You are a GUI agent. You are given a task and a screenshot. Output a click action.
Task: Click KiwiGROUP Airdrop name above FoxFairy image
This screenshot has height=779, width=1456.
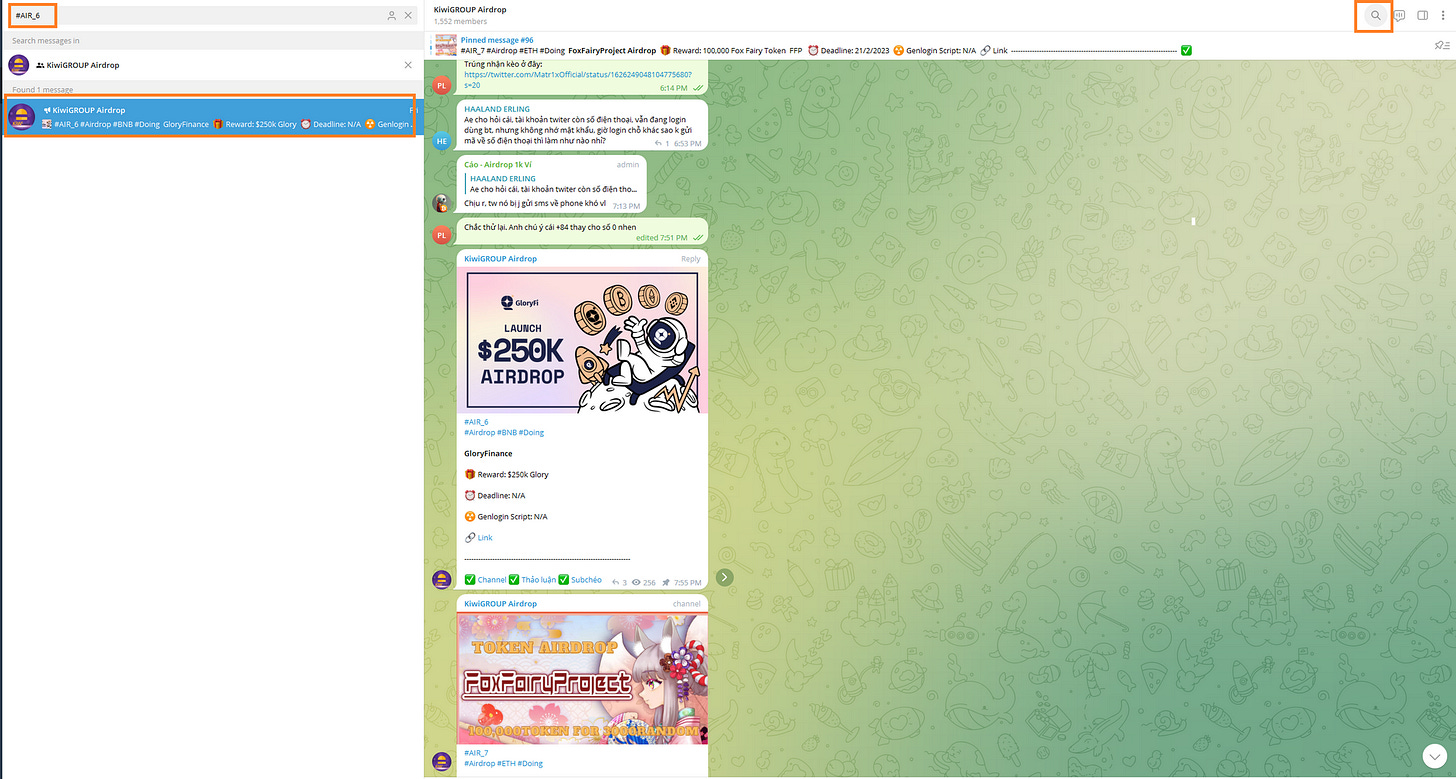[500, 604]
